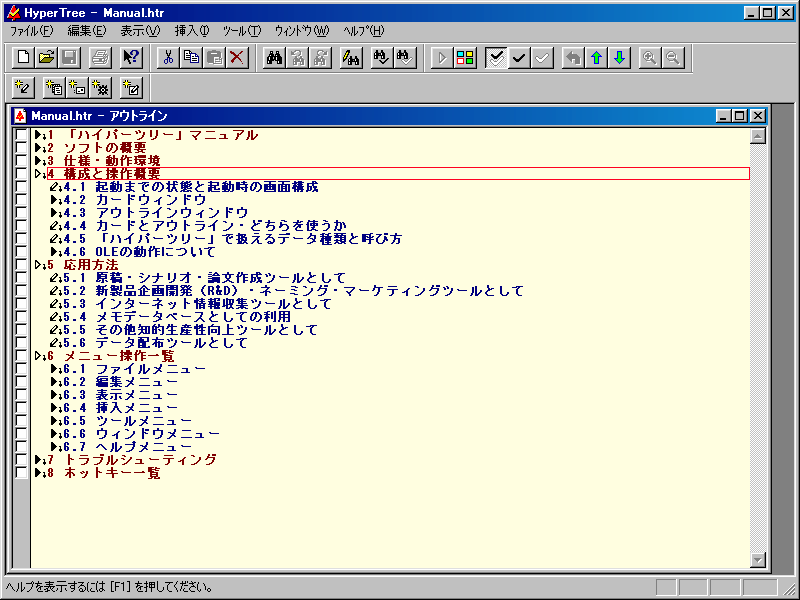Open the 表示(V) menu
Screen dimensions: 800x600
140,31
